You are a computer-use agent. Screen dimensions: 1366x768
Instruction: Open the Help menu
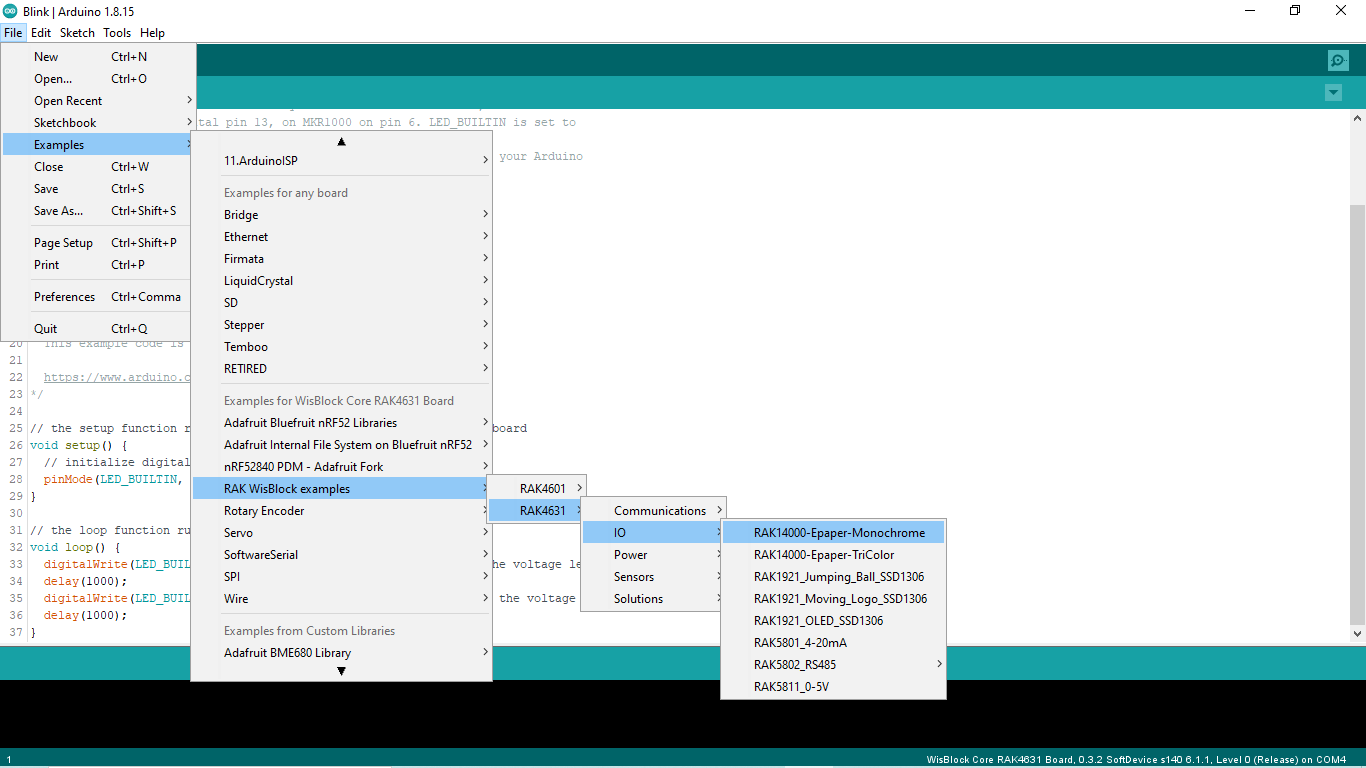[x=152, y=33]
